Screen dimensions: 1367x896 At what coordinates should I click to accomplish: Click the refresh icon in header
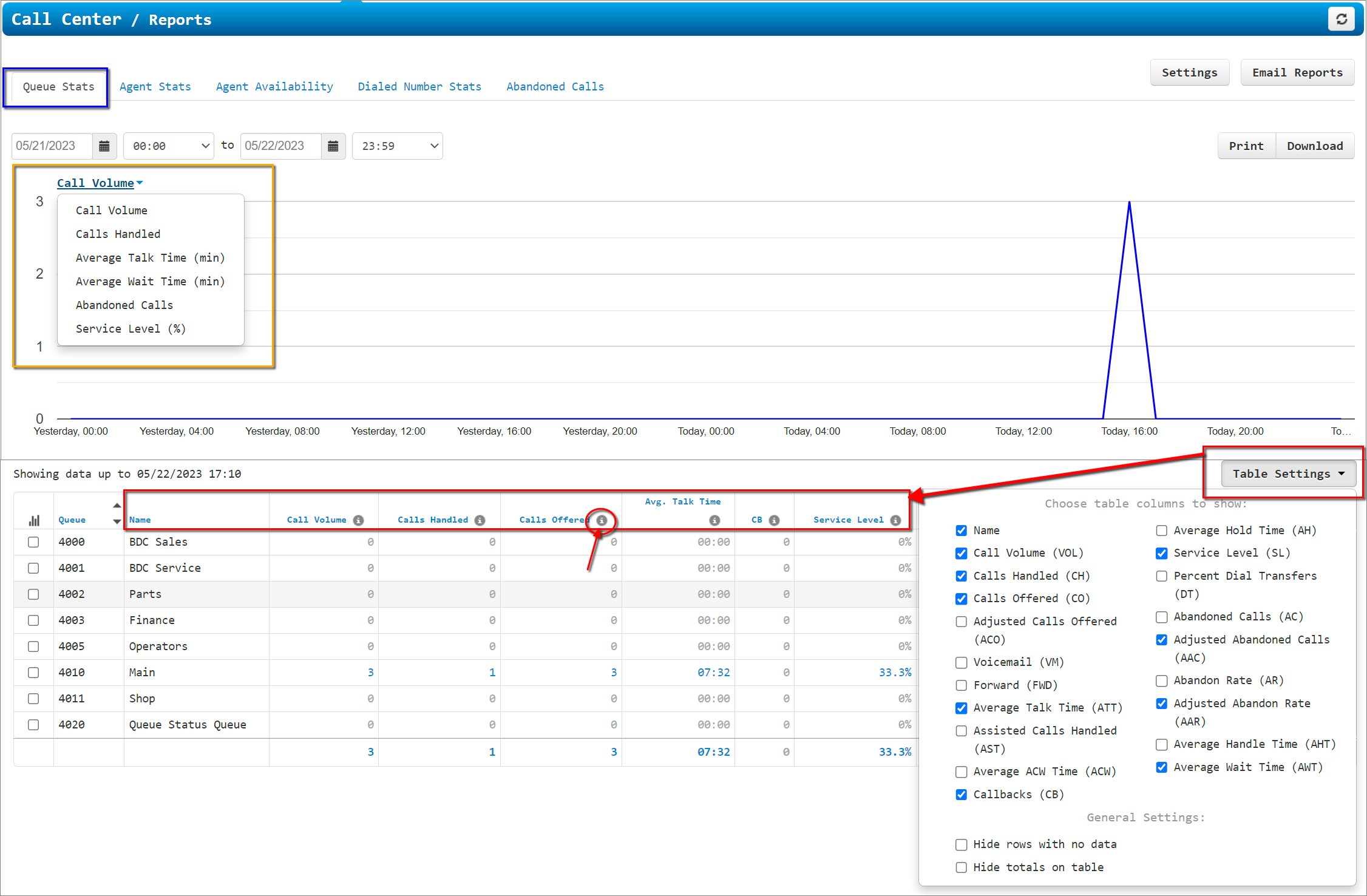(1342, 19)
